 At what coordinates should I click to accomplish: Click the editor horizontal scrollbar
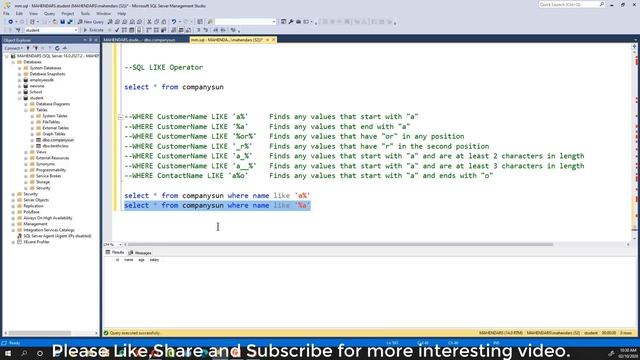pos(340,244)
